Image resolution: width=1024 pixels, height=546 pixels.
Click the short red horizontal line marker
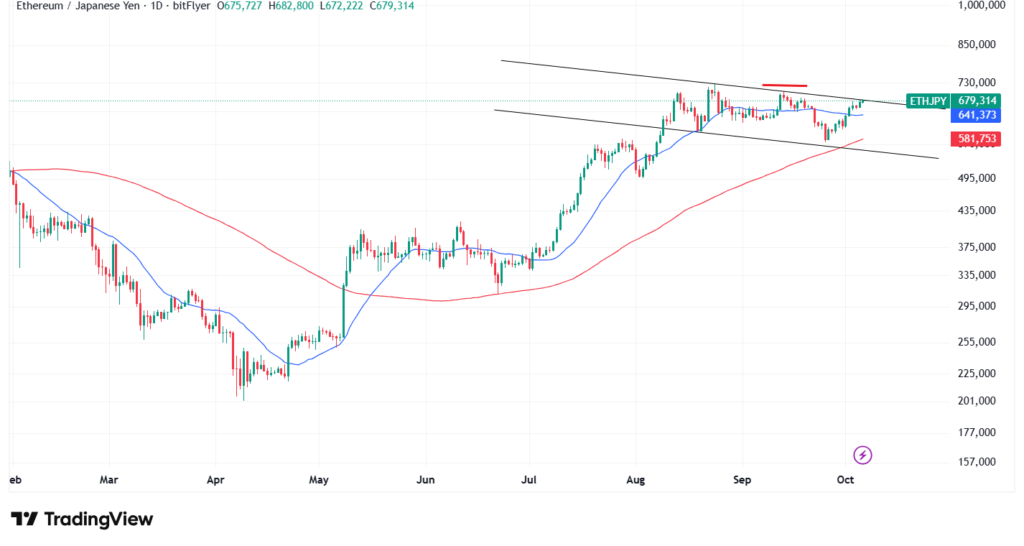784,86
